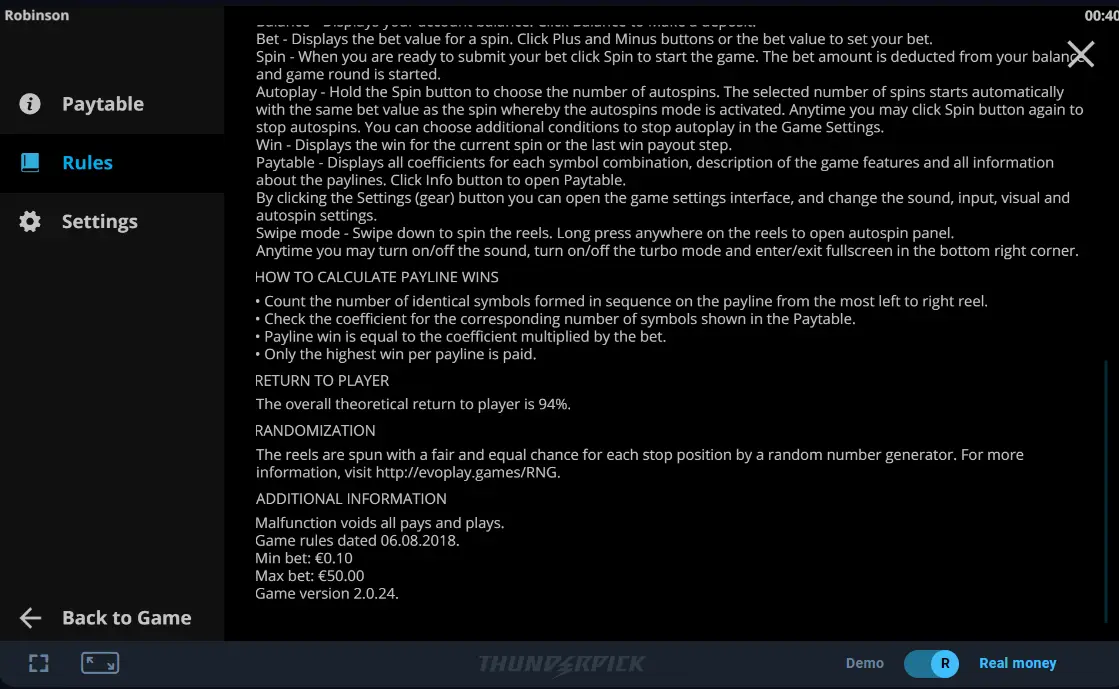Click the resize window arrows icon
The height and width of the screenshot is (689, 1119).
pyautogui.click(x=100, y=663)
